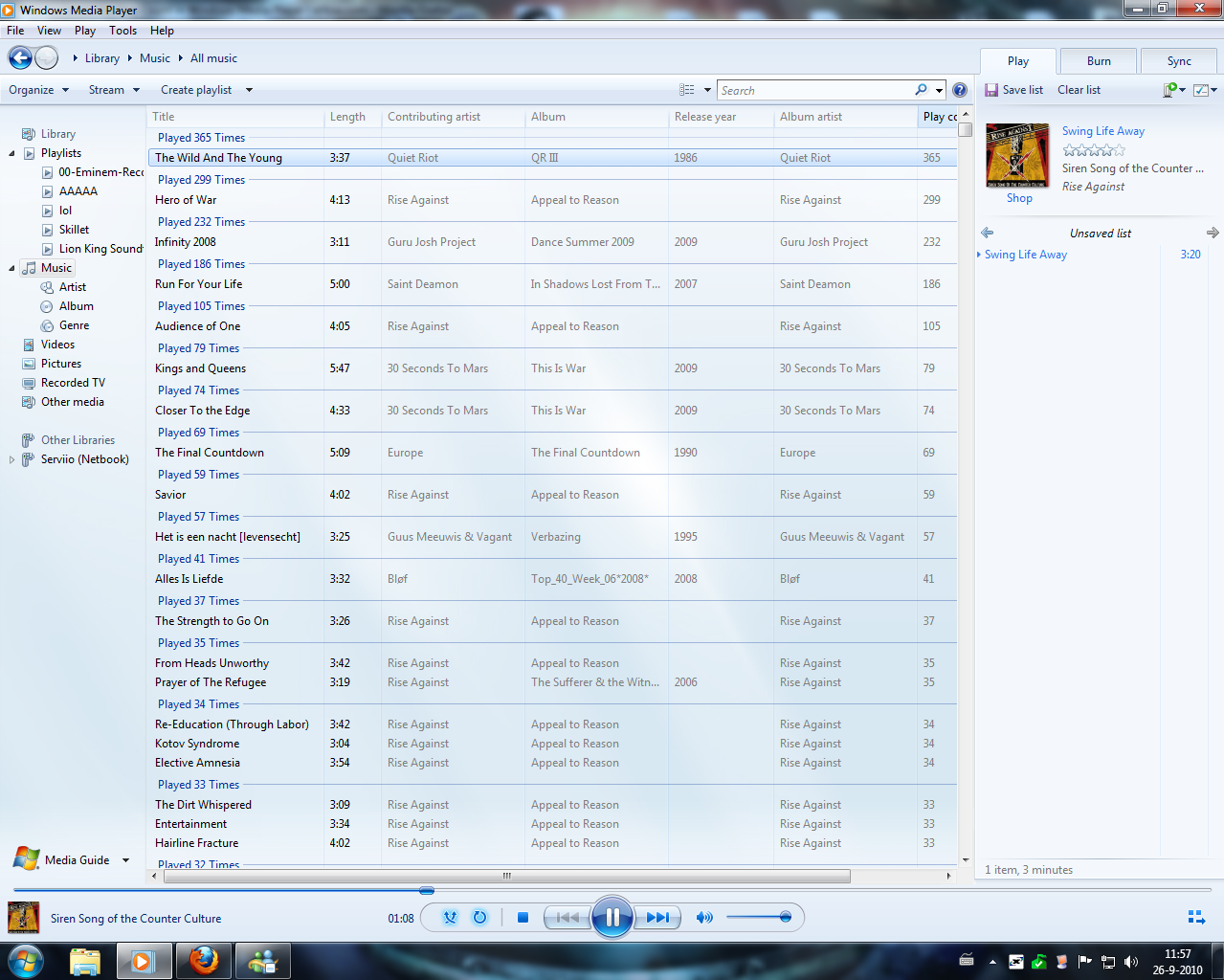This screenshot has width=1224, height=980.
Task: Open the search options dropdown arrow
Action: [940, 90]
